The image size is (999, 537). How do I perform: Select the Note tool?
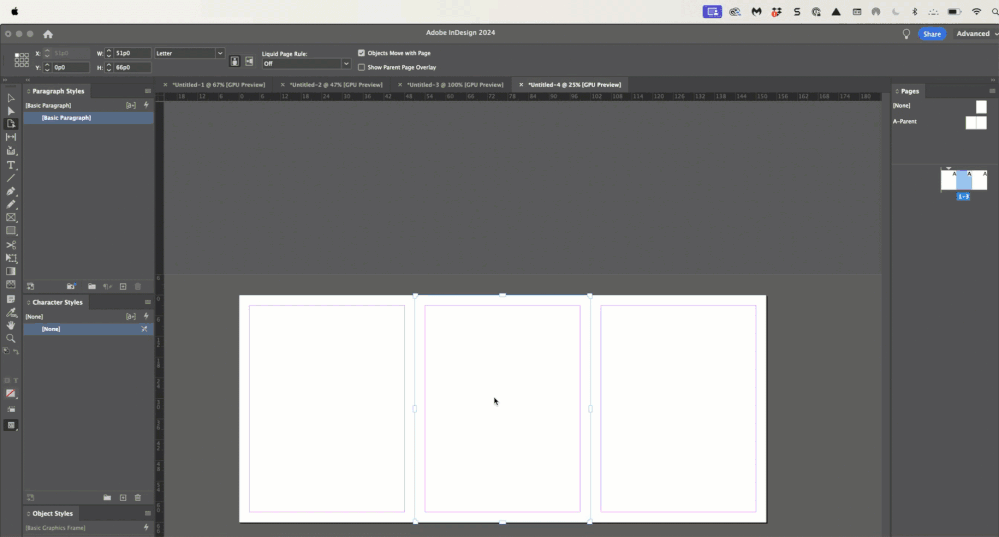pos(11,299)
